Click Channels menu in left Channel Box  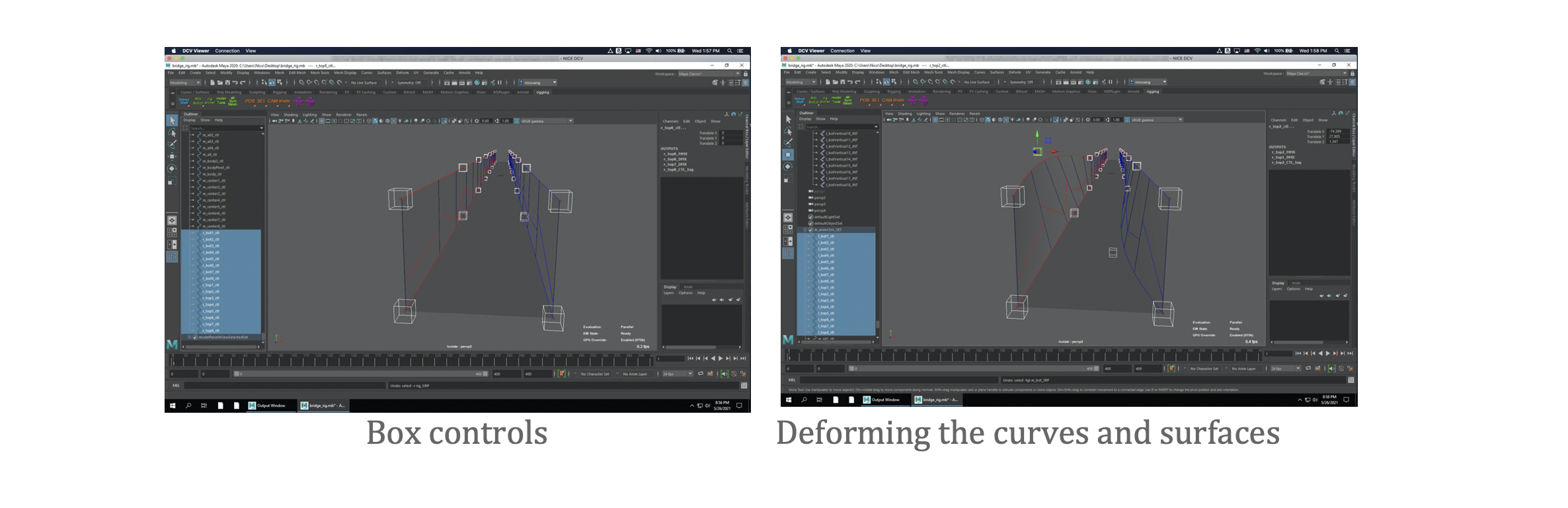[x=670, y=121]
